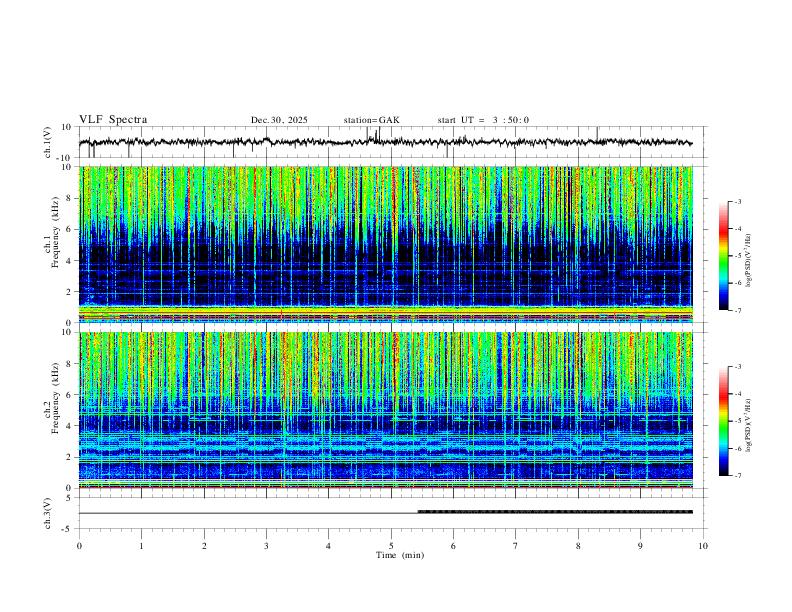Click time axis tick label "6"
The height and width of the screenshot is (612, 792).
[453, 546]
